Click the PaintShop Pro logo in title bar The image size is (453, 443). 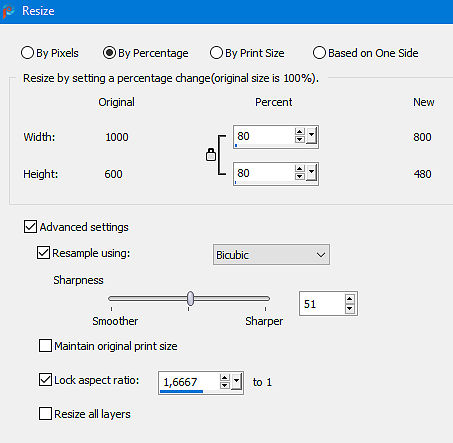coord(9,11)
